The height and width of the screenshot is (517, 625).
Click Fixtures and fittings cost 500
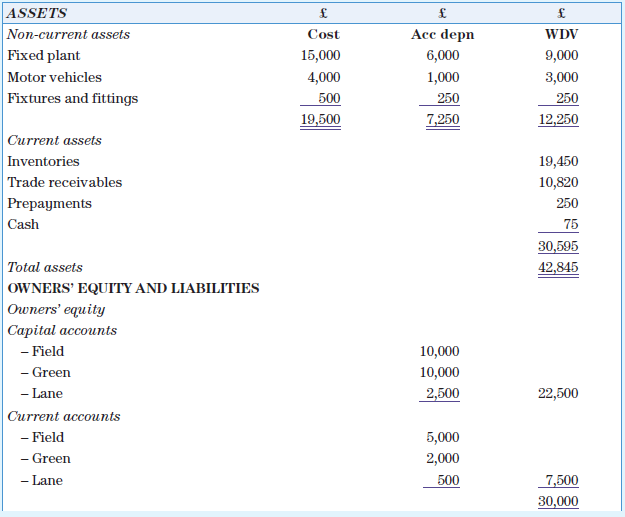pos(329,98)
